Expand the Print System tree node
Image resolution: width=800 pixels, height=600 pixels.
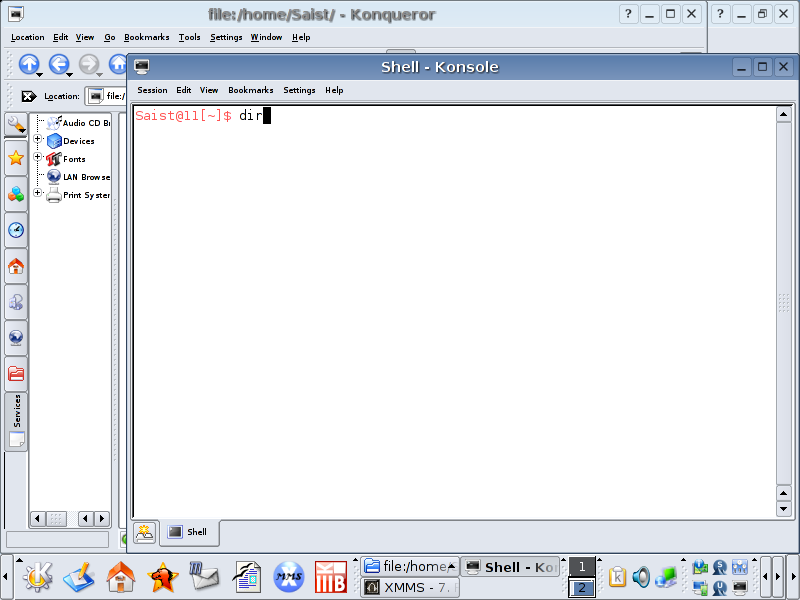click(38, 194)
